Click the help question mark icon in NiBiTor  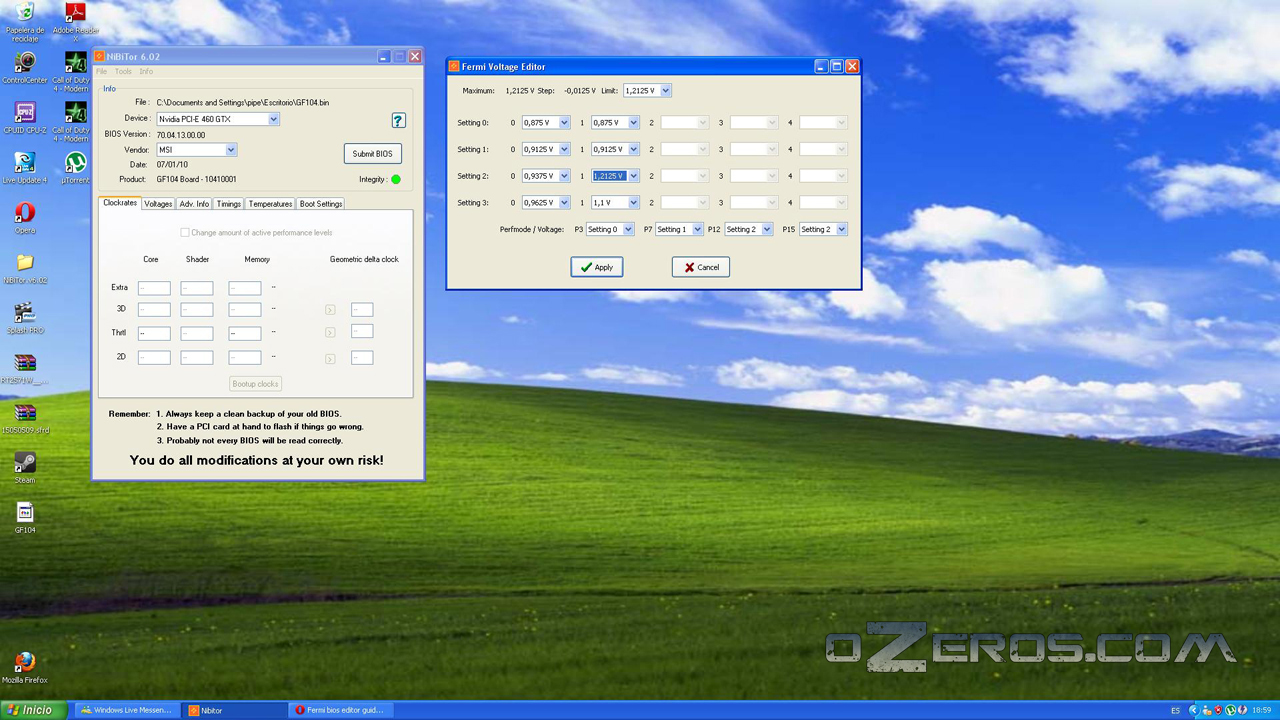point(398,120)
